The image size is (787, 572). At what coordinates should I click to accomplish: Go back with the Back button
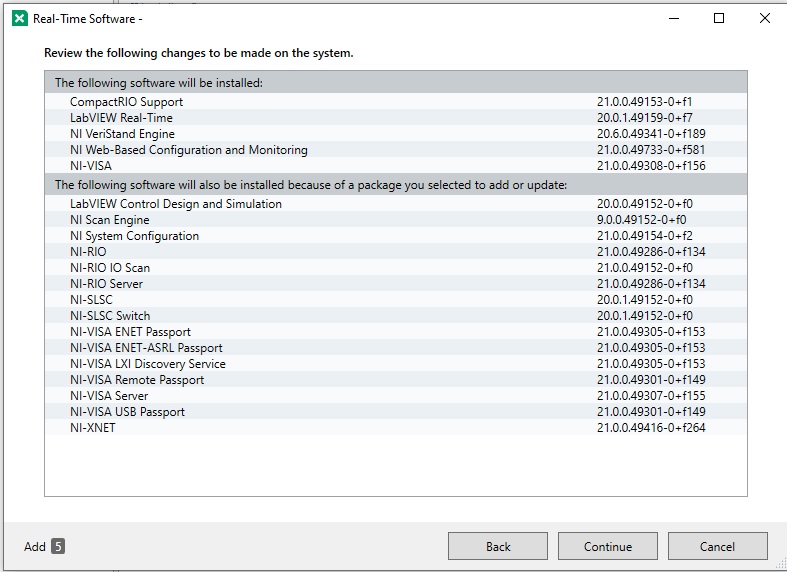[x=498, y=546]
